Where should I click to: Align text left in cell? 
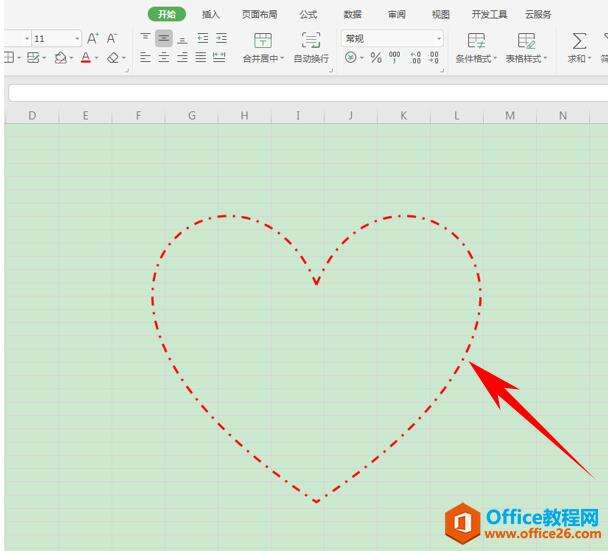145,58
